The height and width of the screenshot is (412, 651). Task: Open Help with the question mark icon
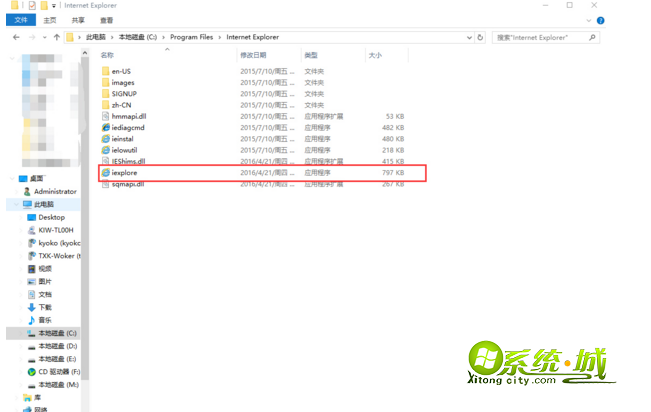[x=600, y=20]
